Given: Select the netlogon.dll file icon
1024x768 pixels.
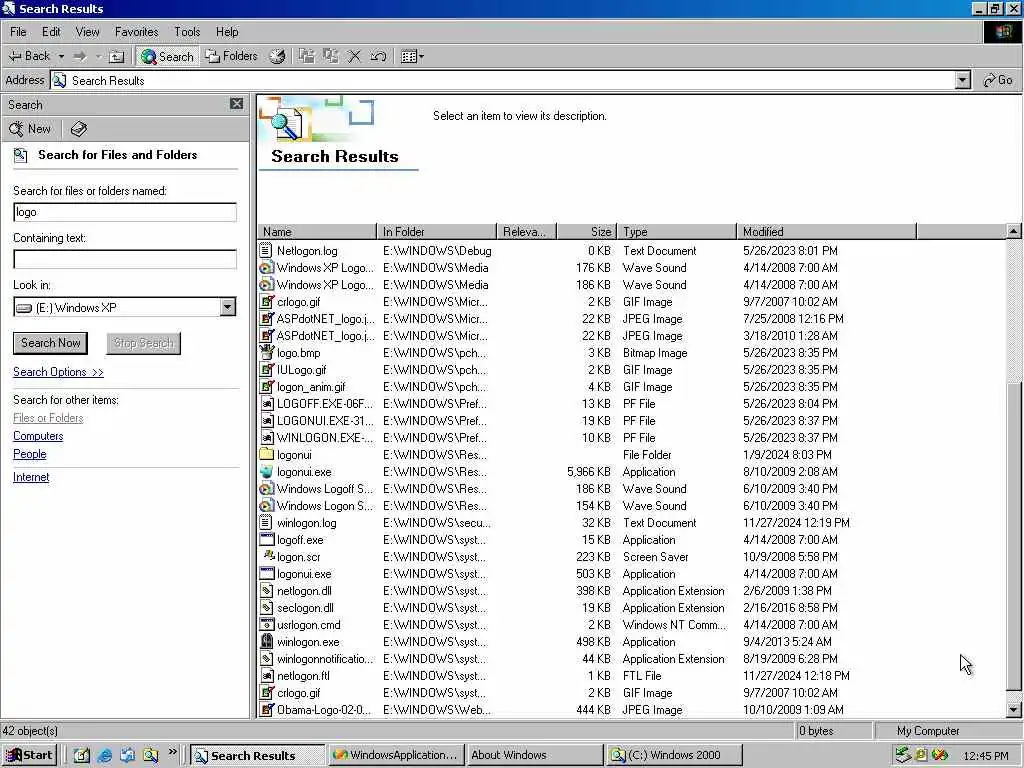Looking at the screenshot, I should click(x=266, y=590).
